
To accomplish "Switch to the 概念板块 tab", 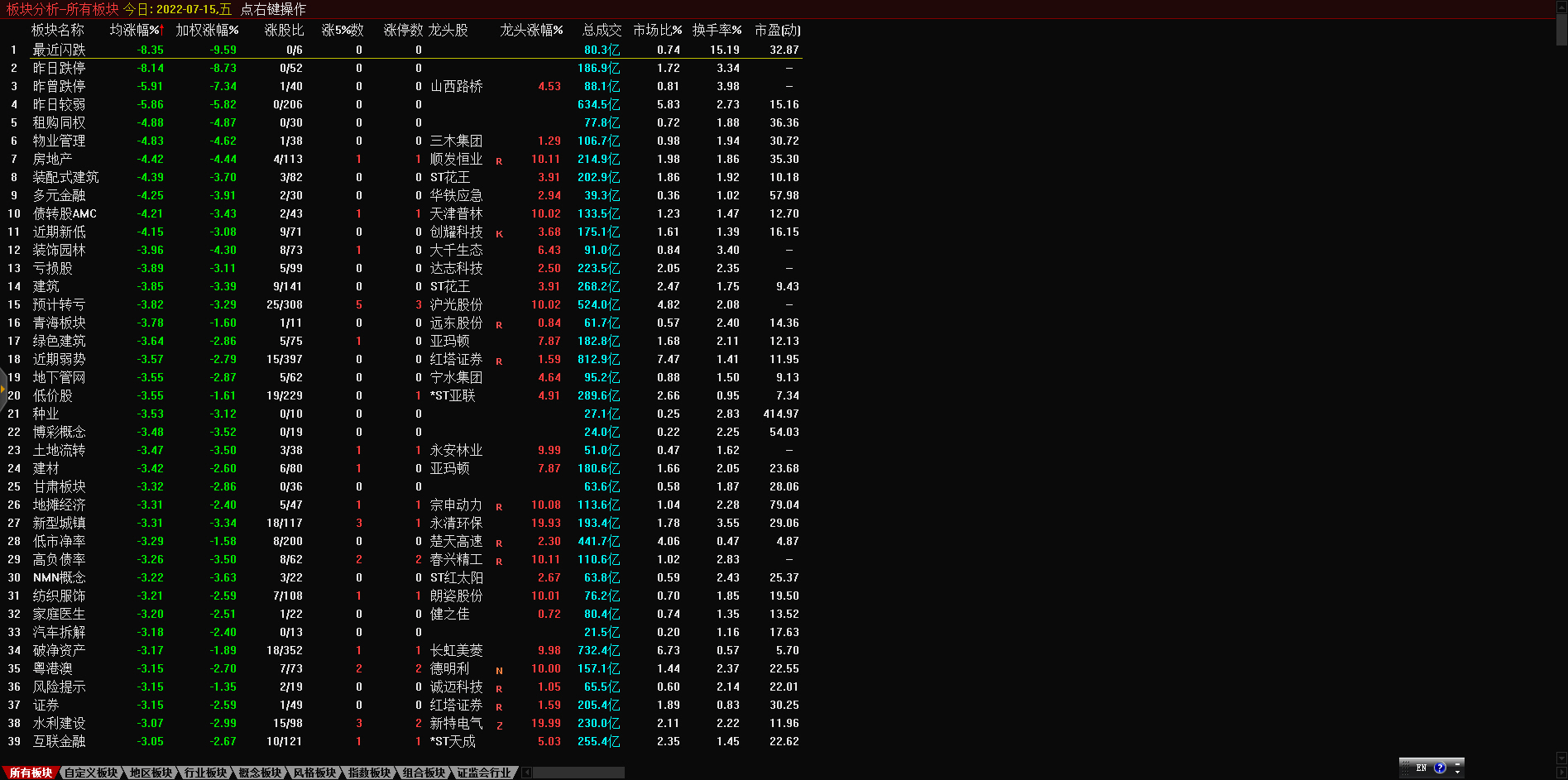I will tap(260, 773).
